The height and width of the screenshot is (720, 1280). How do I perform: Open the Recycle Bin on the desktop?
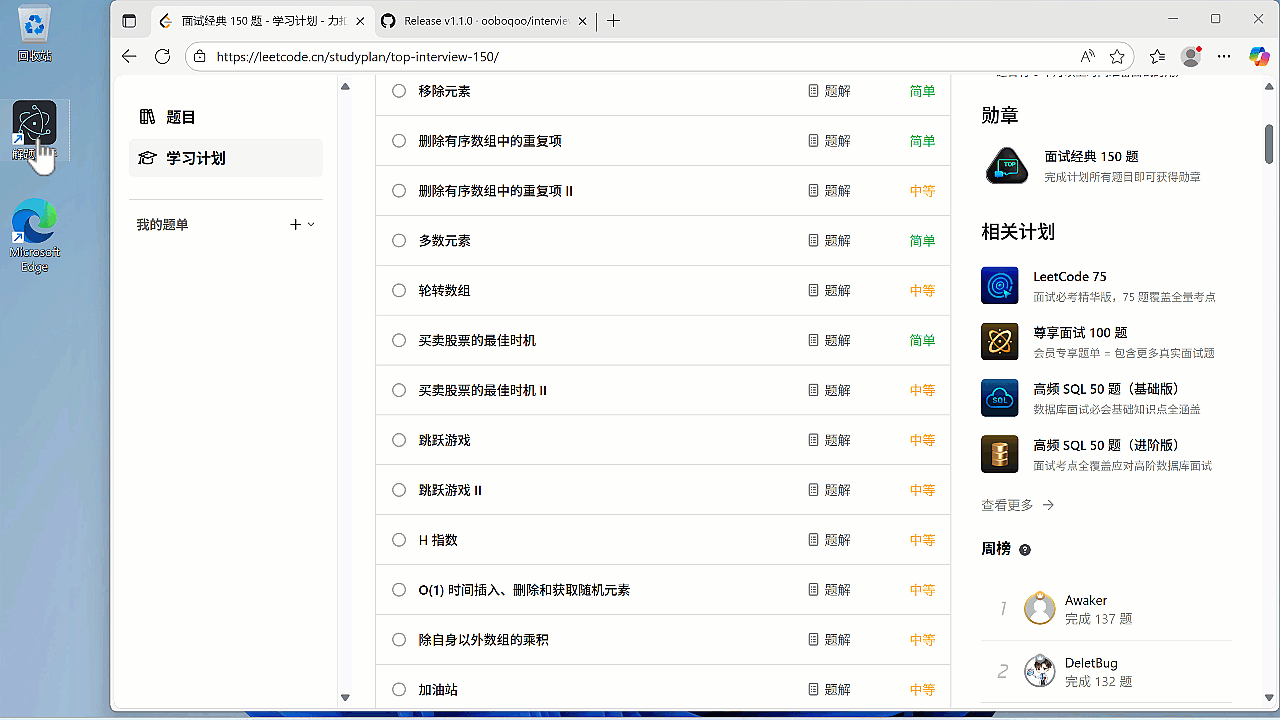coord(35,30)
